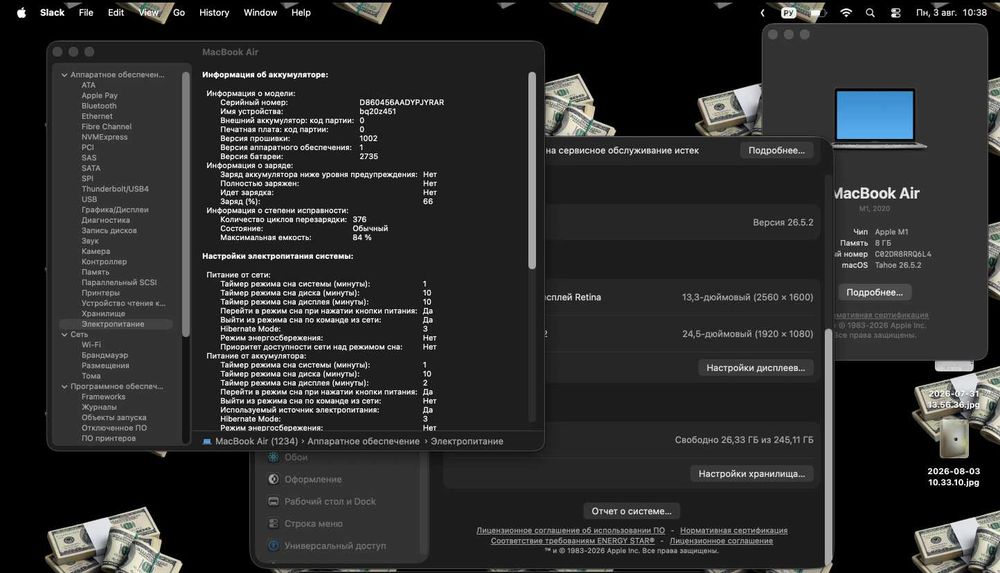This screenshot has height=573, width=1000.
Task: Select Брандмауэр in sidebar
Action: (105, 355)
